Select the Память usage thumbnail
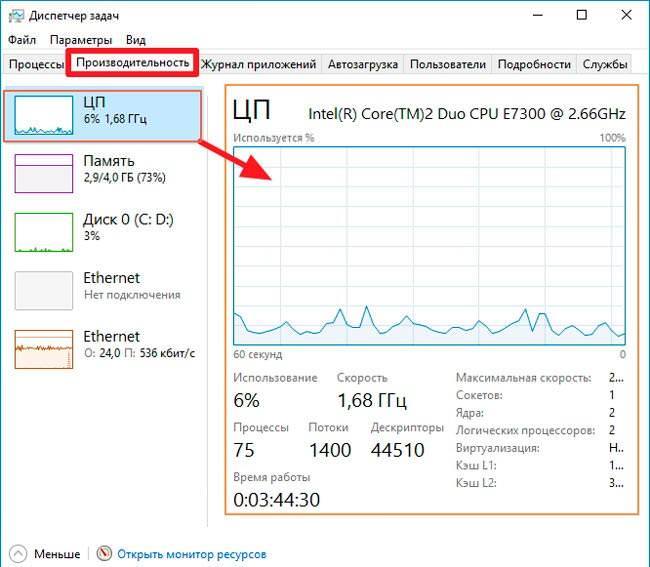The image size is (650, 567). coord(44,174)
